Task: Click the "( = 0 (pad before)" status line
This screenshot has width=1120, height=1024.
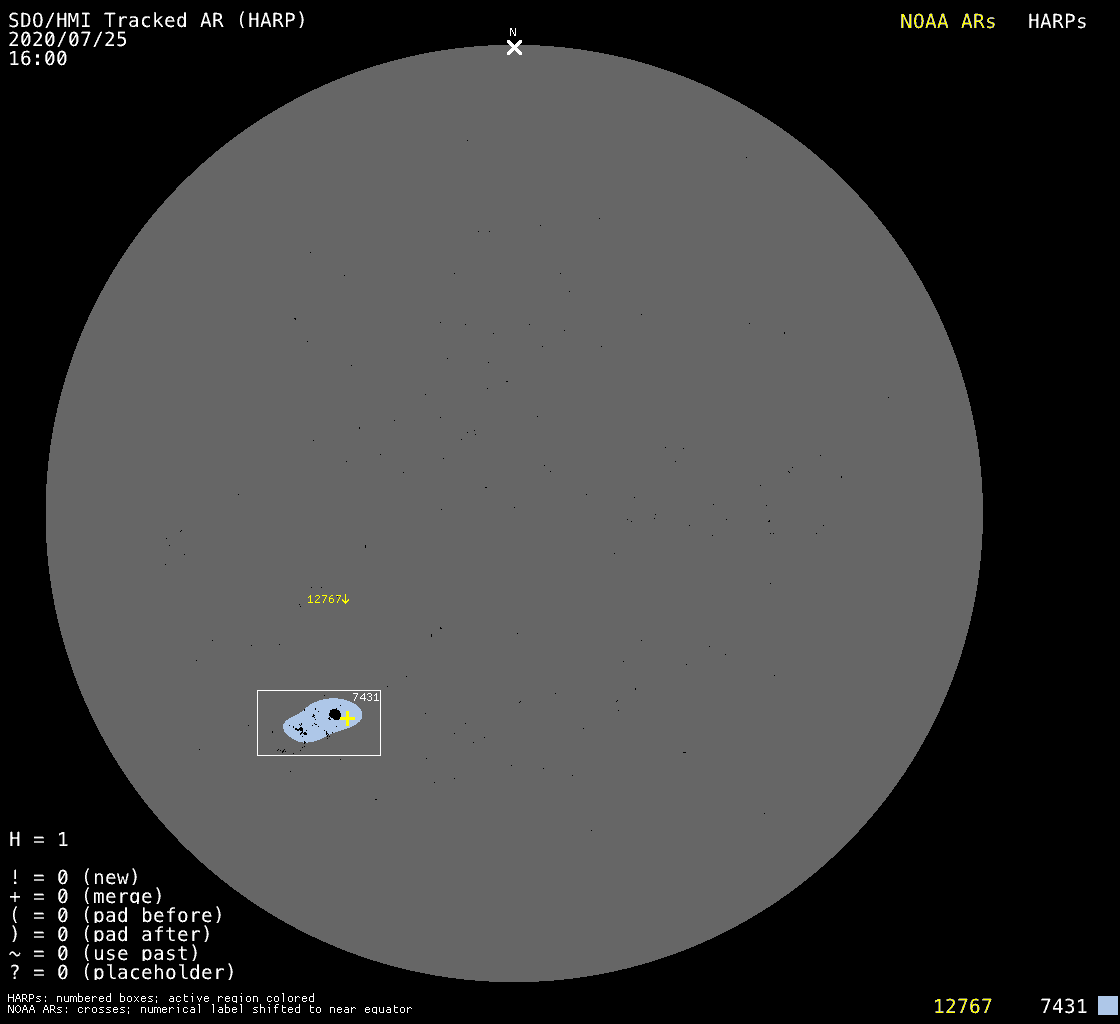Action: (x=116, y=915)
